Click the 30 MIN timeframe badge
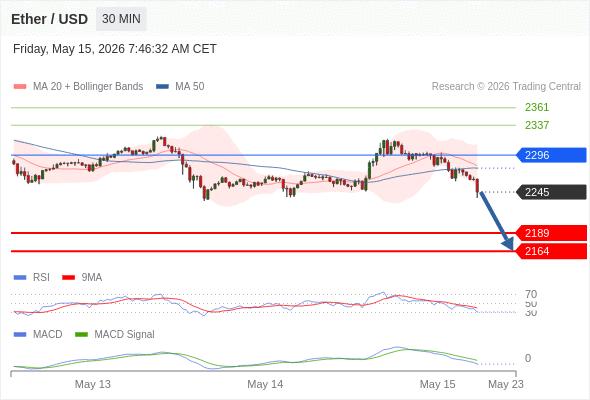This screenshot has width=590, height=400. click(121, 19)
